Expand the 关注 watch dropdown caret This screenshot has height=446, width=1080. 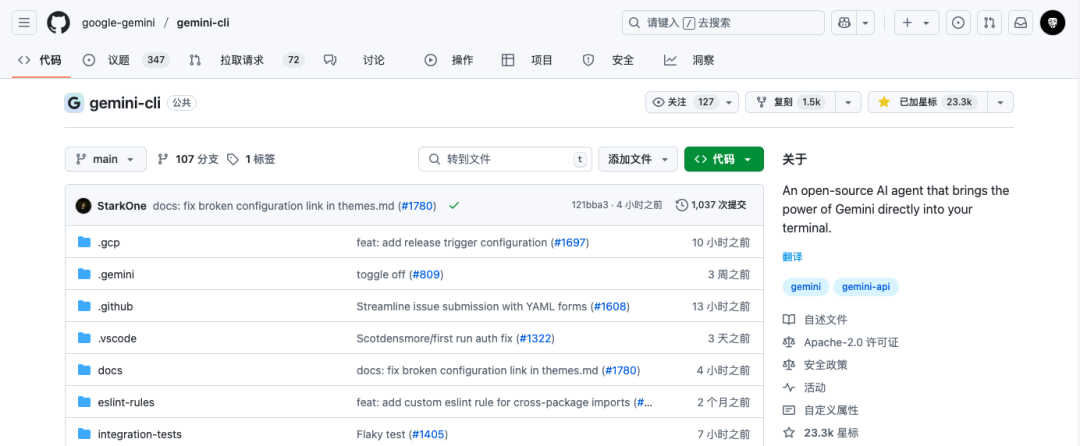coord(729,102)
